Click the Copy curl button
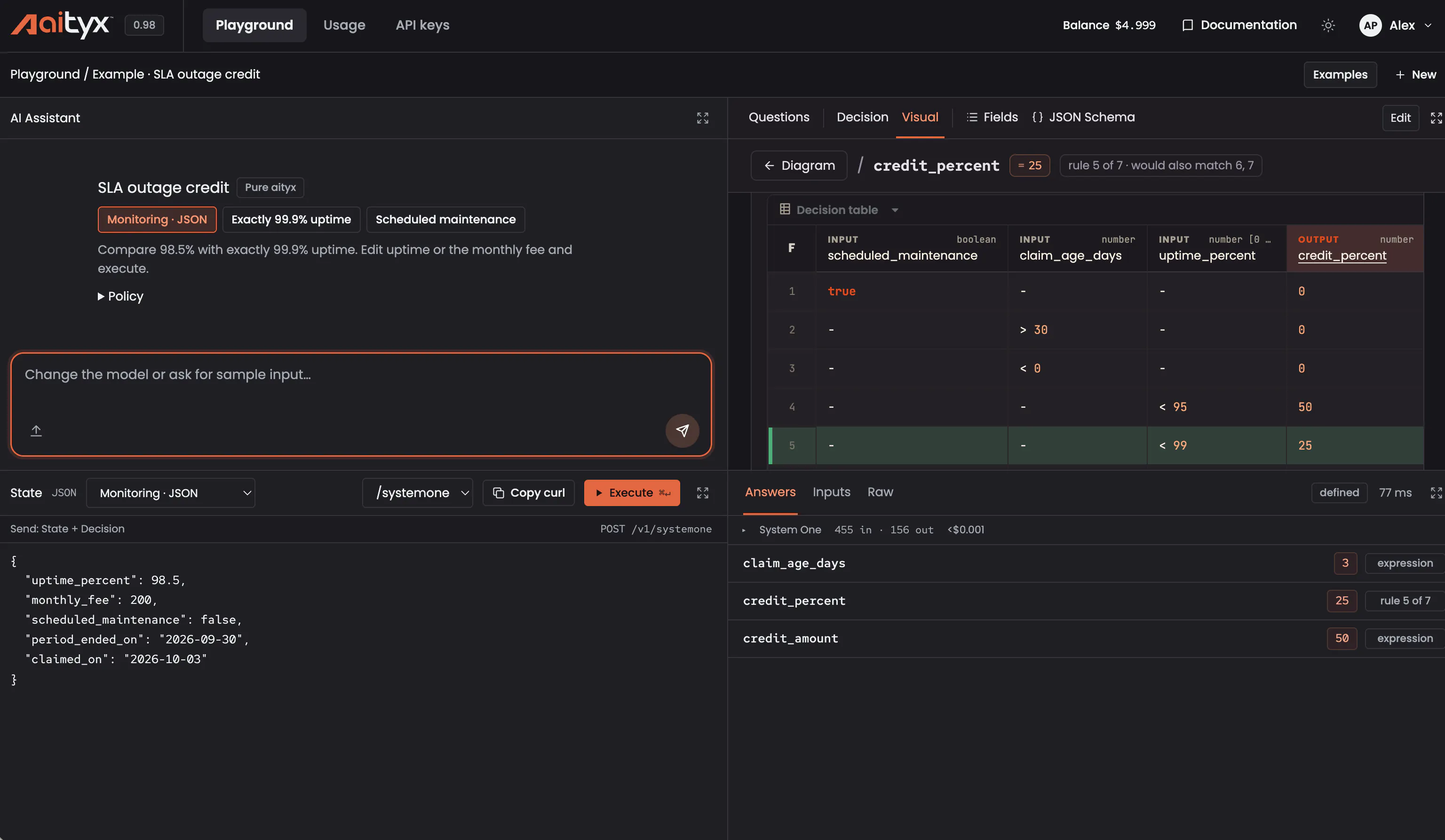The image size is (1445, 840). [529, 493]
